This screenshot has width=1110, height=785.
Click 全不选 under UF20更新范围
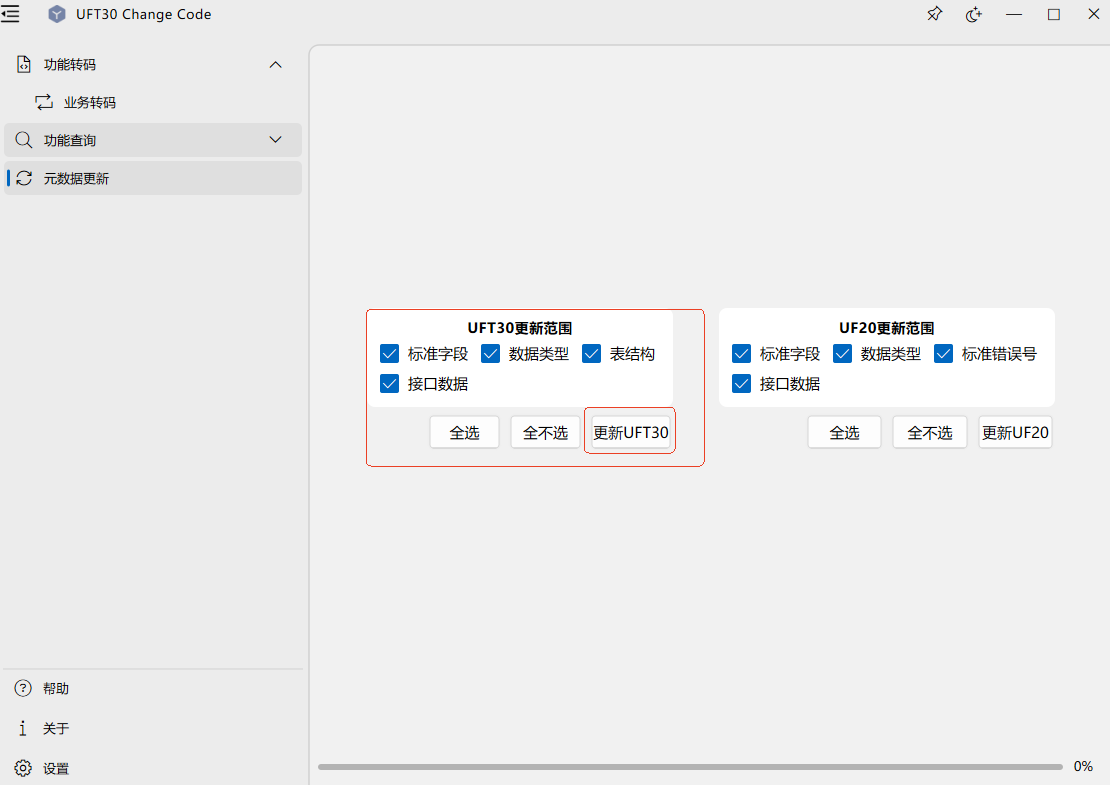pyautogui.click(x=929, y=432)
